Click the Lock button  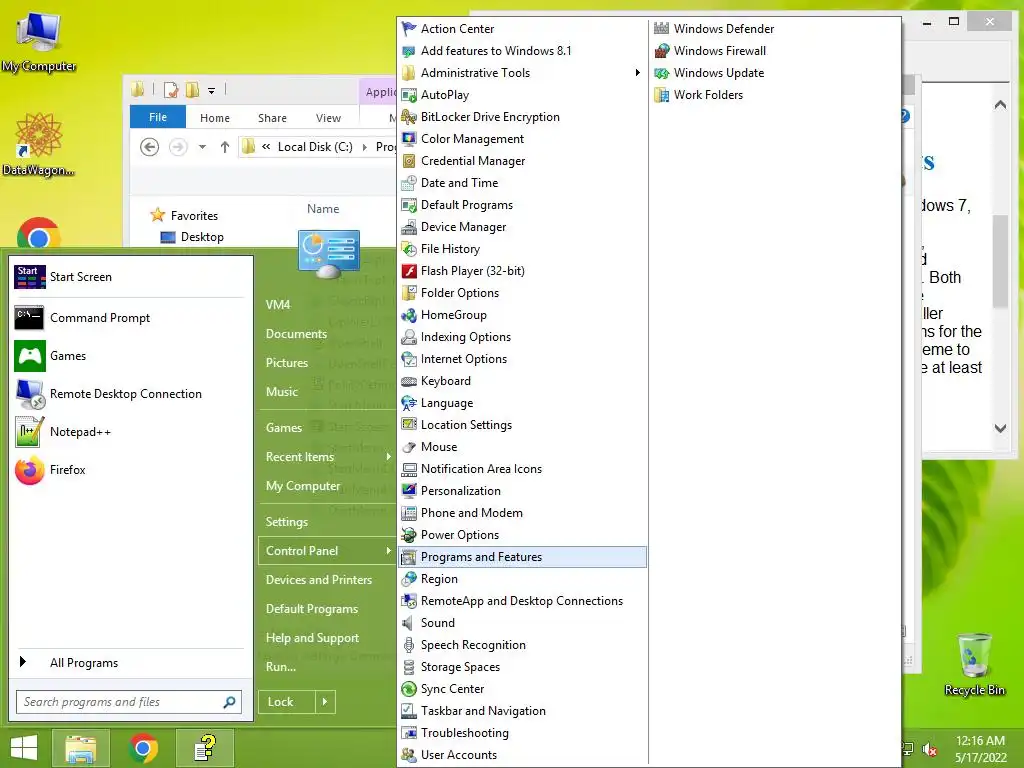(287, 702)
